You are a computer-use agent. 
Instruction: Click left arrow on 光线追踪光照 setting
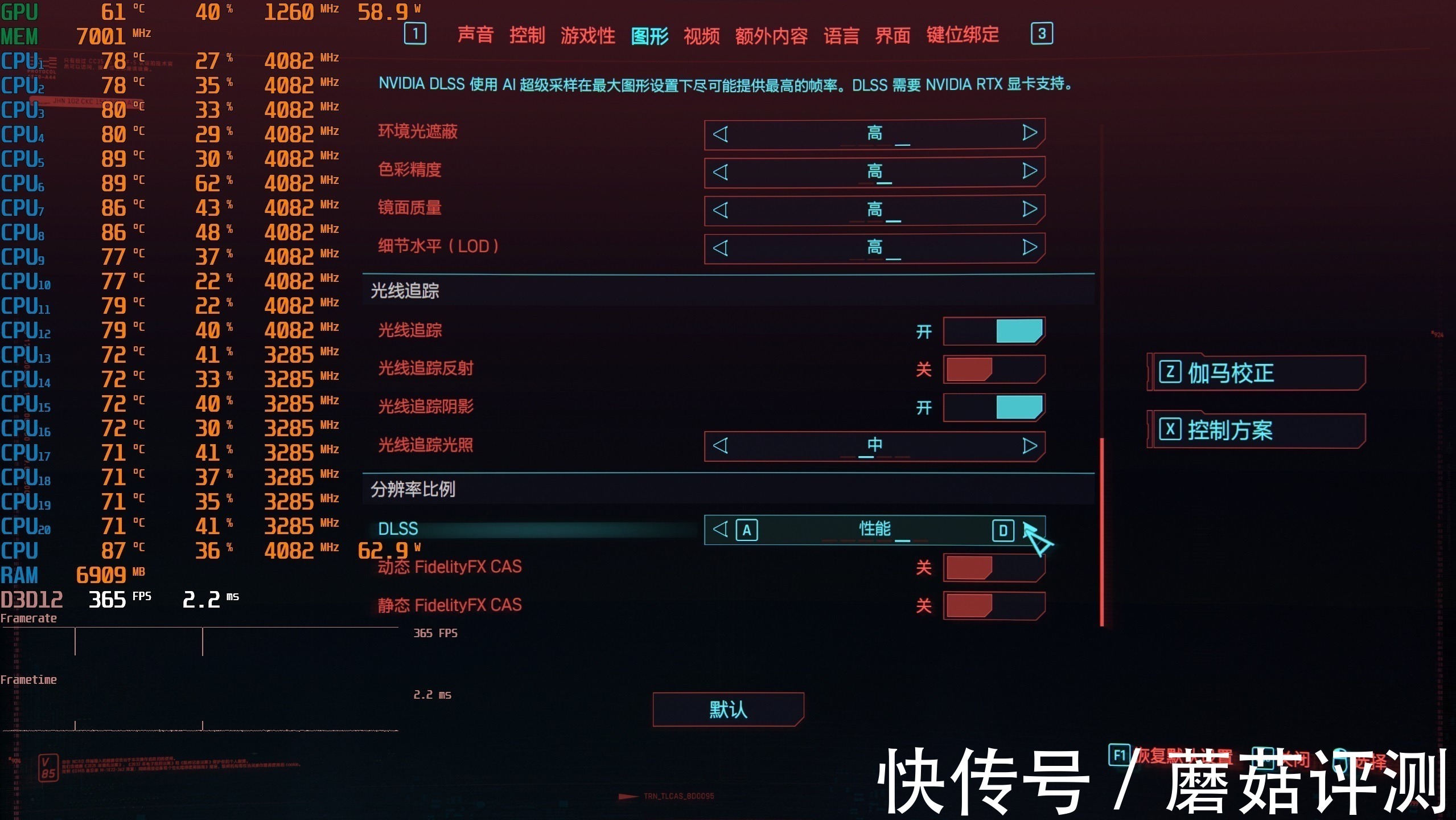click(x=719, y=446)
